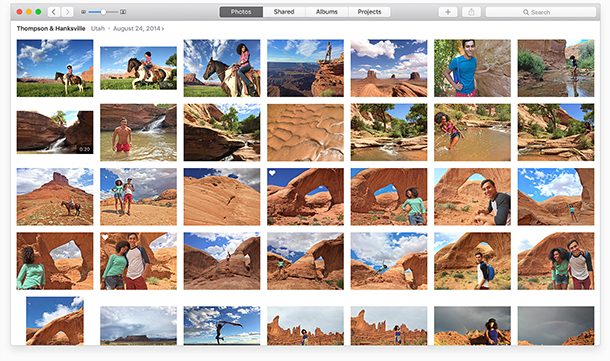Open the man sitting by arch selfie photo

tap(472, 197)
